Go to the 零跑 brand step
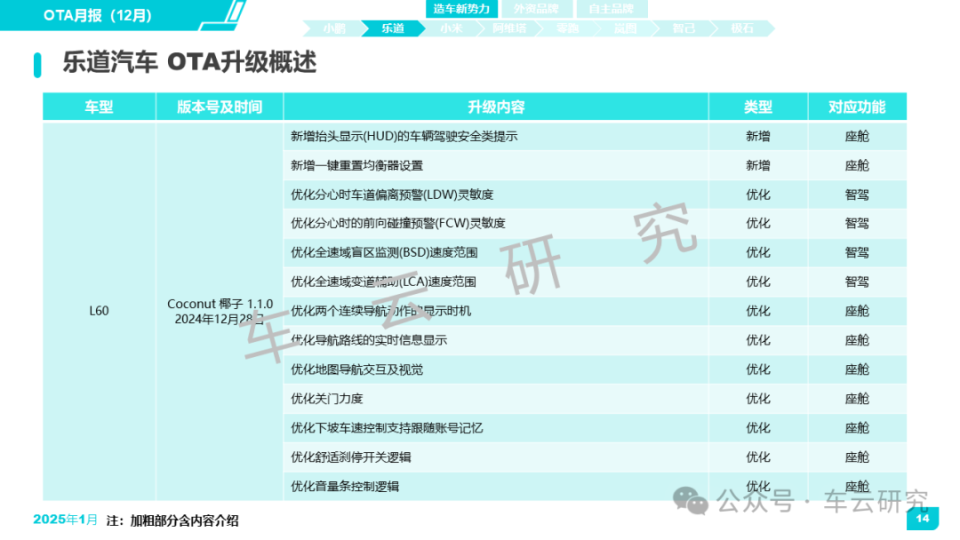Screen dimensions: 960x540 (x=568, y=28)
